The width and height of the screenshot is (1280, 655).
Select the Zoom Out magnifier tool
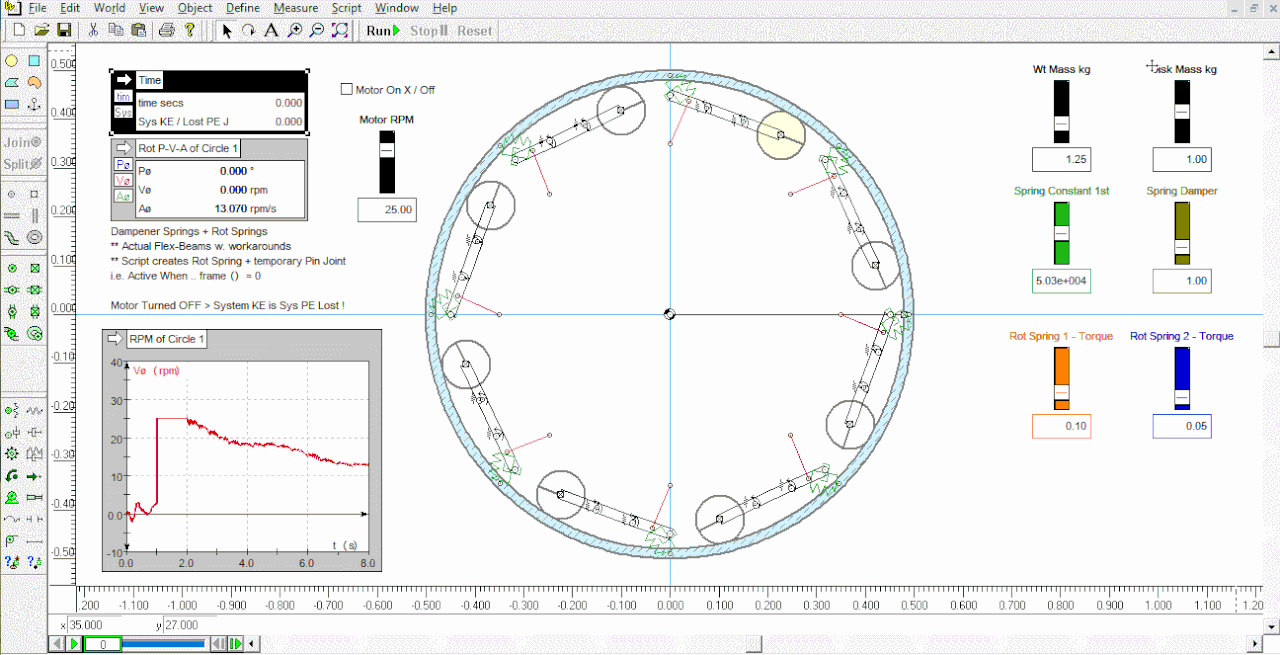pyautogui.click(x=317, y=31)
